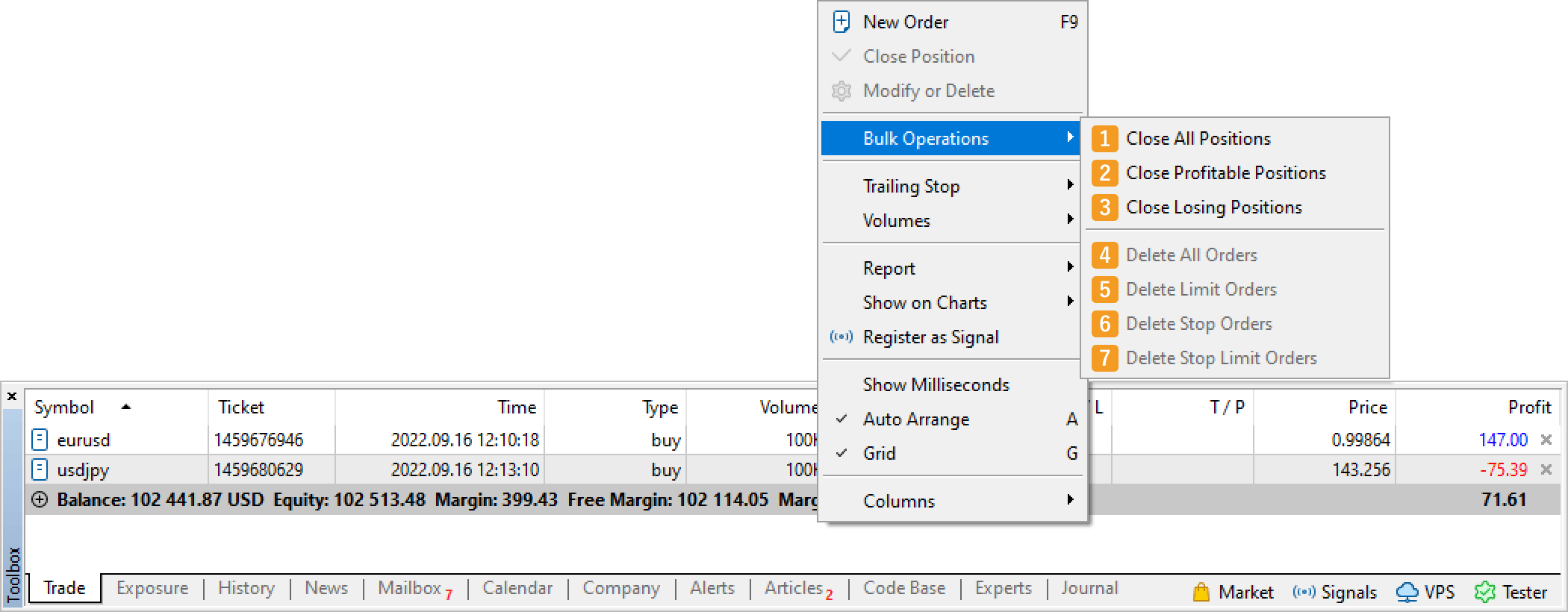Open the Company tab
The width and height of the screenshot is (1568, 612).
(x=621, y=588)
